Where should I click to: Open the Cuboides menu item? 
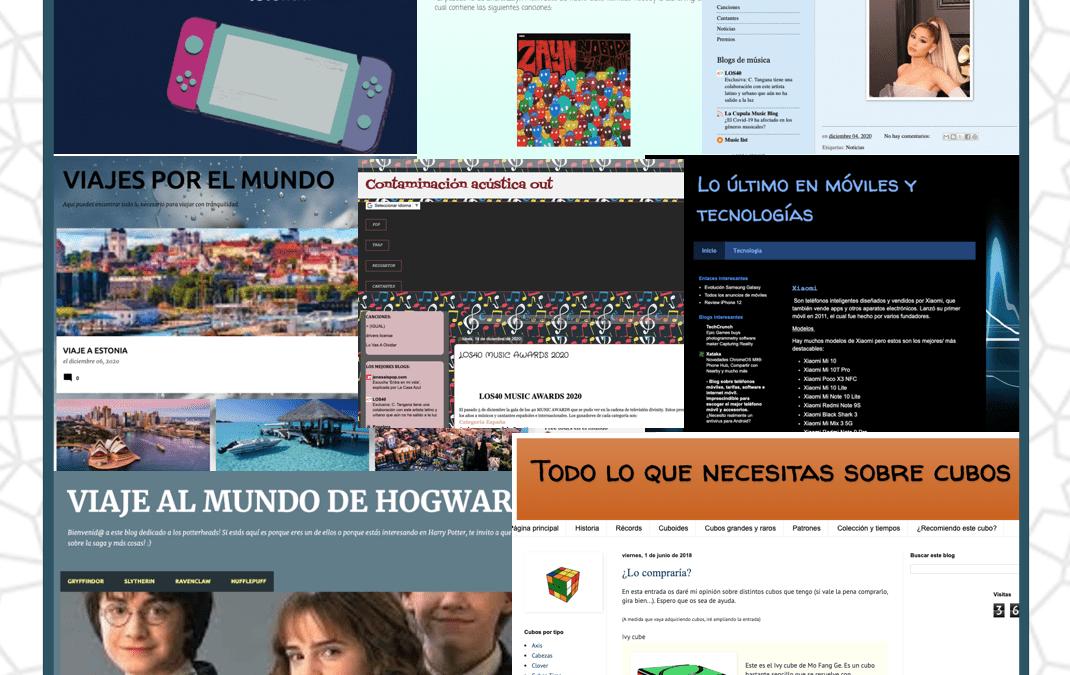(x=674, y=528)
